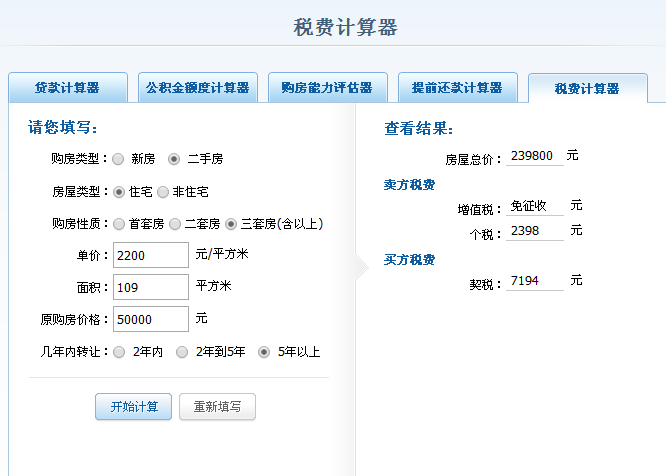Click the 单价 input field
The image size is (666, 476).
(x=151, y=255)
